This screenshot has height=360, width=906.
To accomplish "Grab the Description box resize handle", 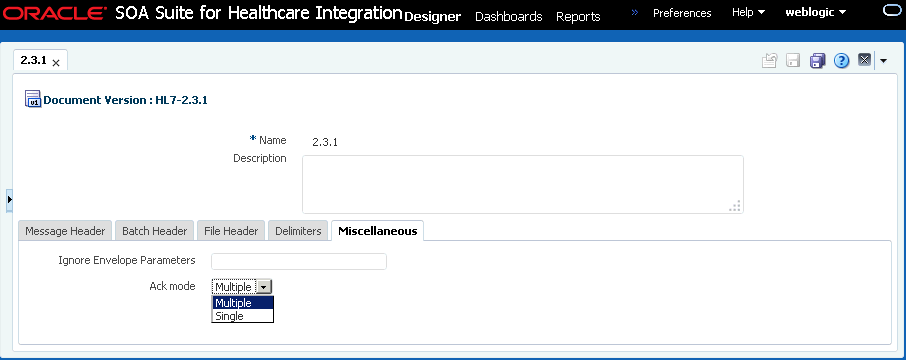I will 736,207.
